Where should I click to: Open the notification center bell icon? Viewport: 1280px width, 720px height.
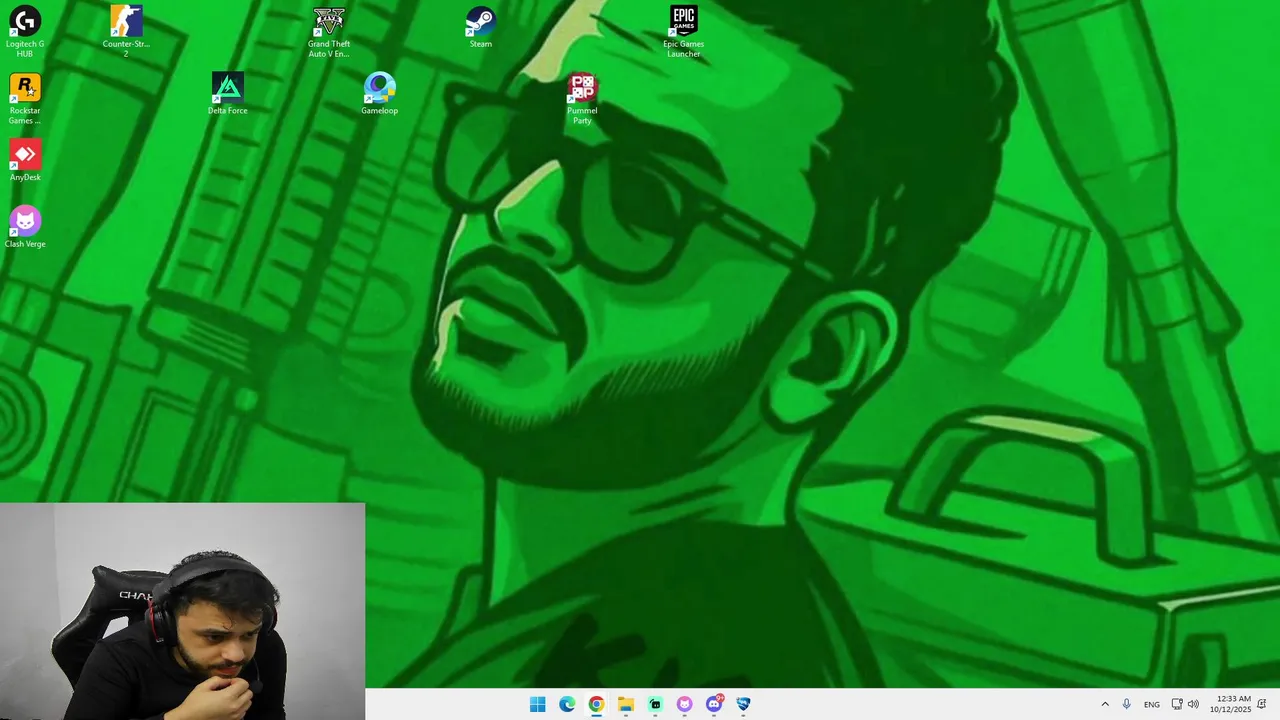1262,704
